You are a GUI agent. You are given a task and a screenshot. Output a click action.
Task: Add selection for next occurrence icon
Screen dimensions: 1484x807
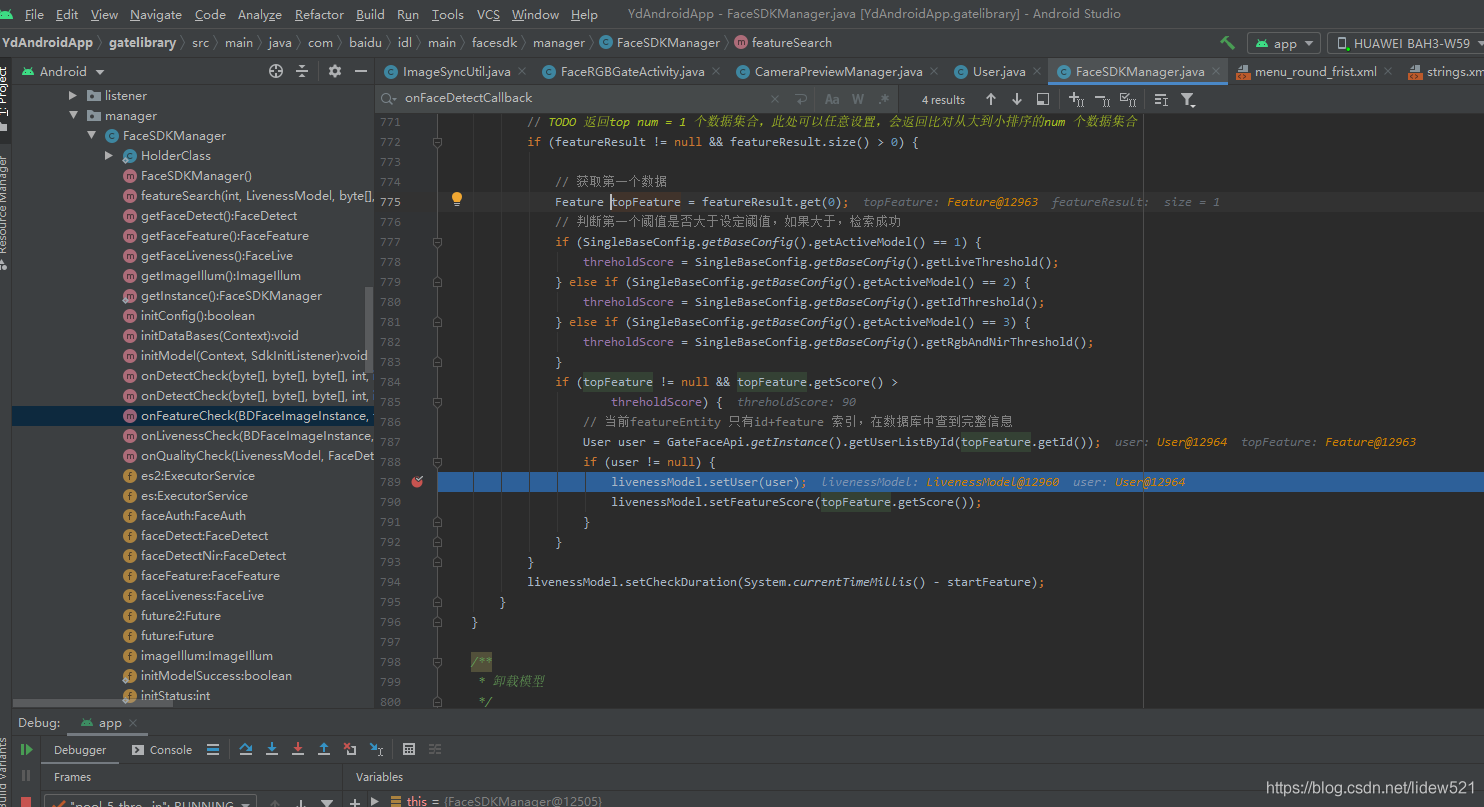[x=1076, y=99]
